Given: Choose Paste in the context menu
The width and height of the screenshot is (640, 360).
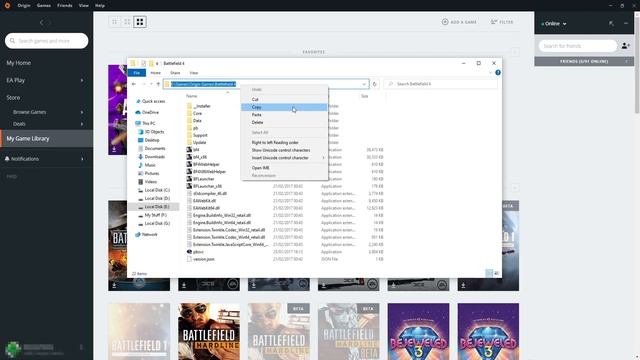Looking at the screenshot, I should (x=284, y=115).
